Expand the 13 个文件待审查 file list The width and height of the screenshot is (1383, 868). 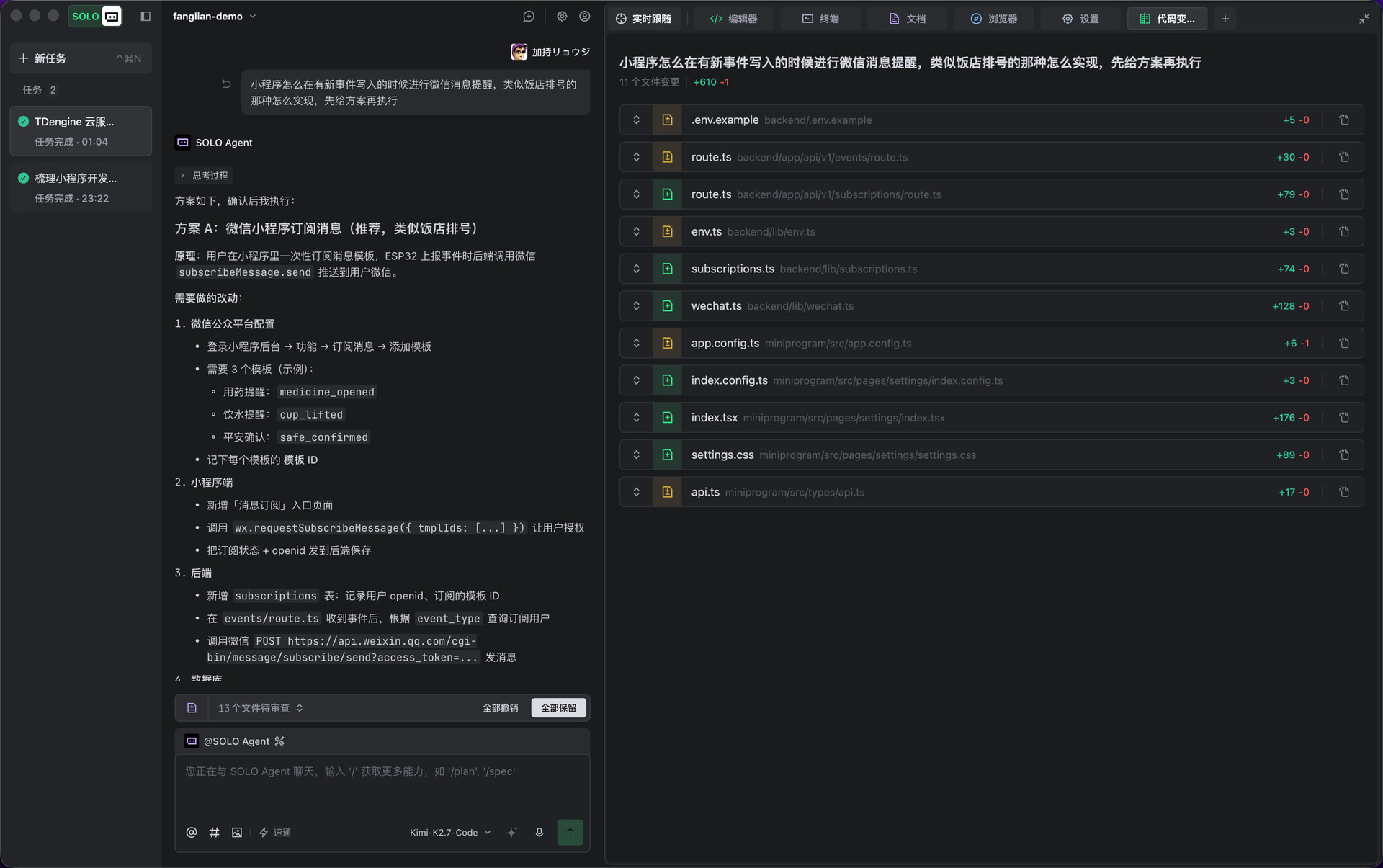pos(261,708)
